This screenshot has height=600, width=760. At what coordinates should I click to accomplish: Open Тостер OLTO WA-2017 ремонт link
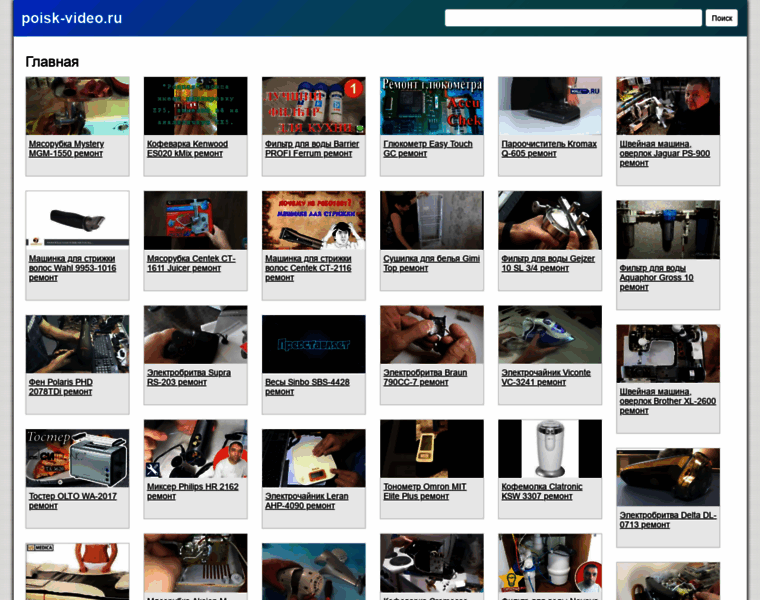coord(73,501)
